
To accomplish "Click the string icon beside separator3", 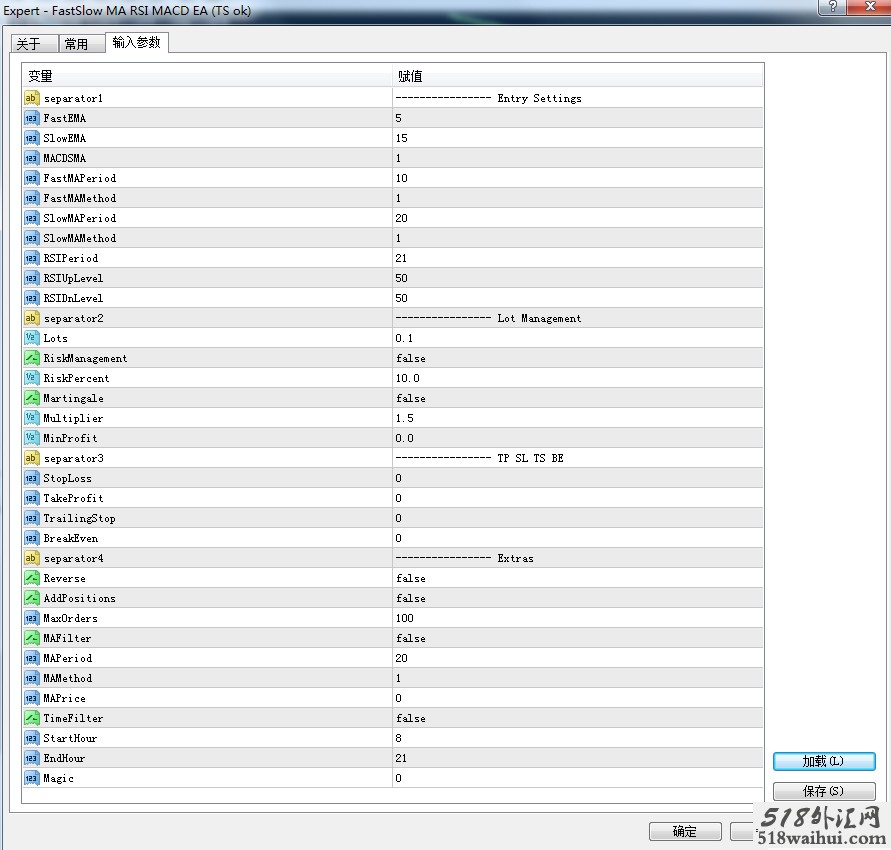I will click(x=32, y=458).
